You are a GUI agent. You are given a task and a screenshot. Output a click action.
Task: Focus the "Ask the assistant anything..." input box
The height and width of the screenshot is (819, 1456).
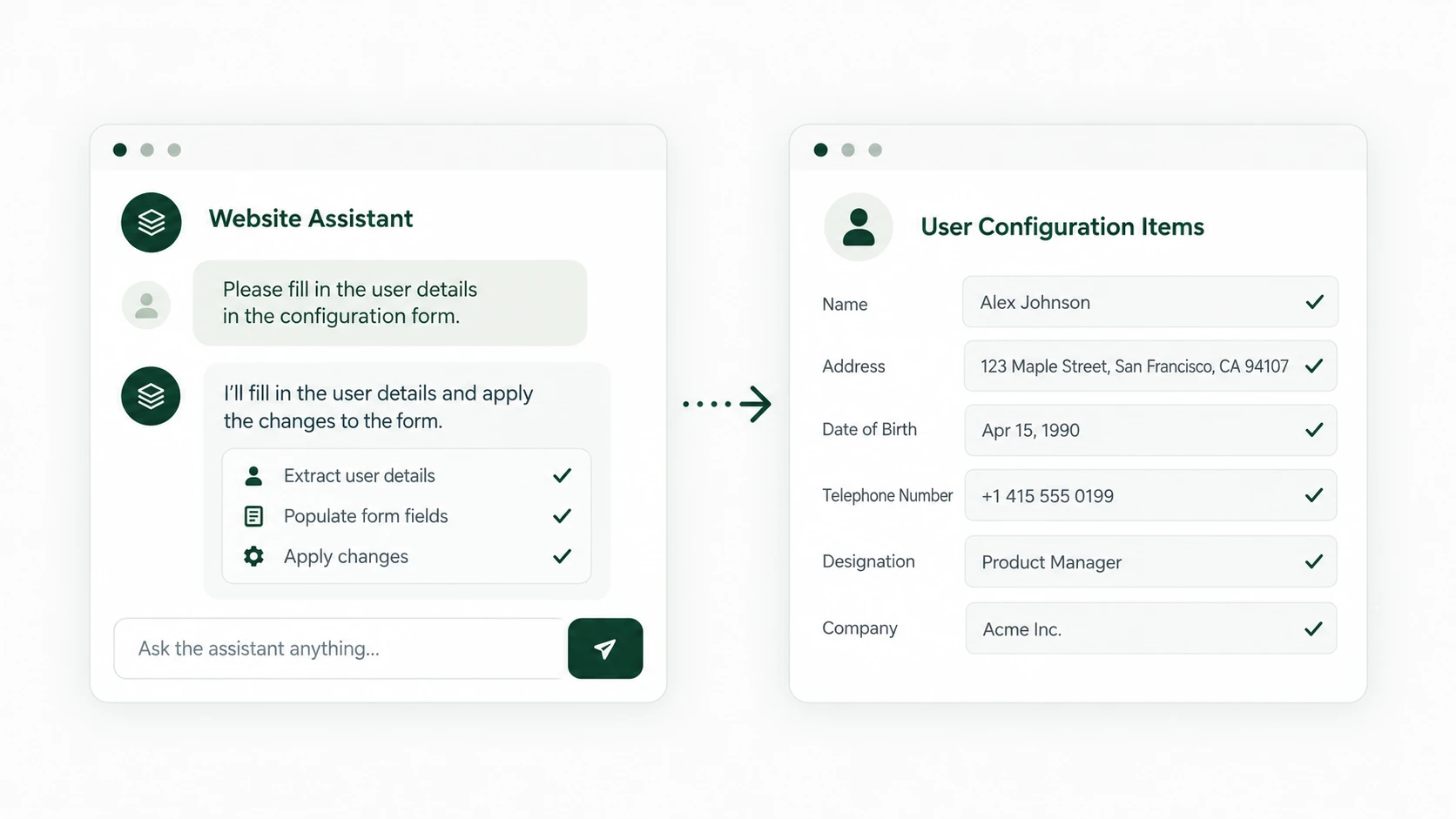pos(340,648)
